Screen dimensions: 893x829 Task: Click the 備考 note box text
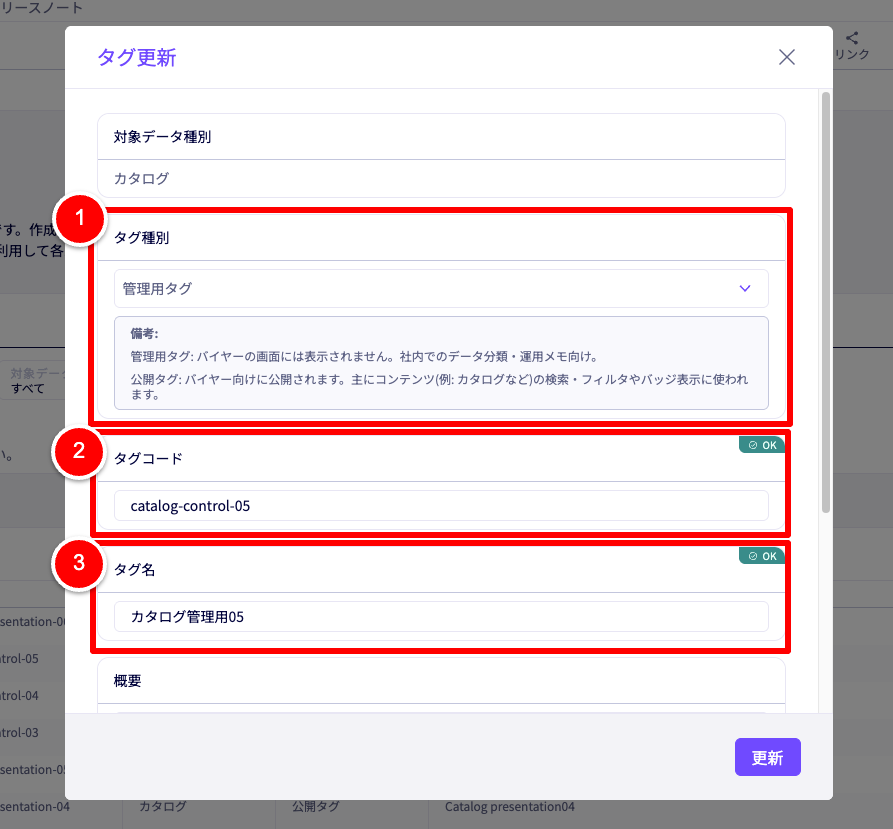(x=440, y=364)
